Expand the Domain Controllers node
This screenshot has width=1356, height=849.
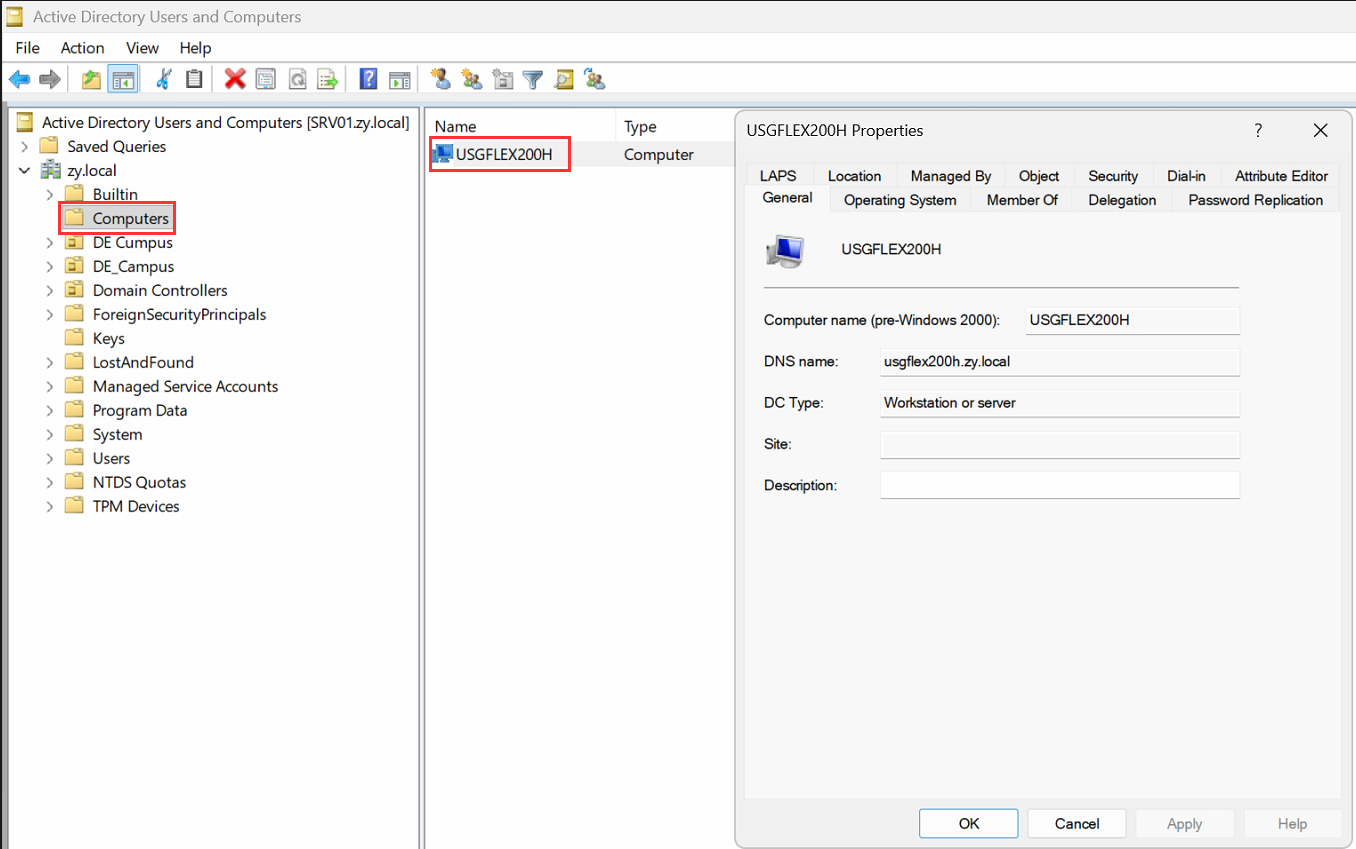click(x=50, y=291)
